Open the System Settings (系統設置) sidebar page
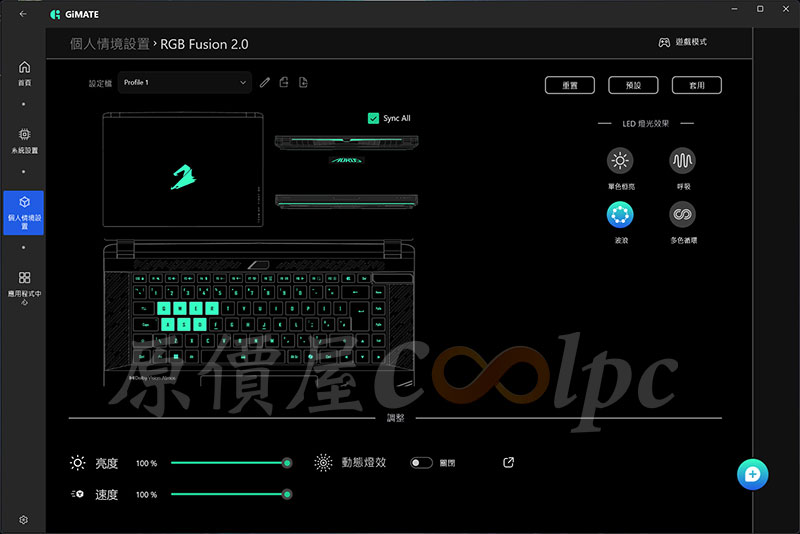Viewport: 800px width, 534px height. (24, 141)
